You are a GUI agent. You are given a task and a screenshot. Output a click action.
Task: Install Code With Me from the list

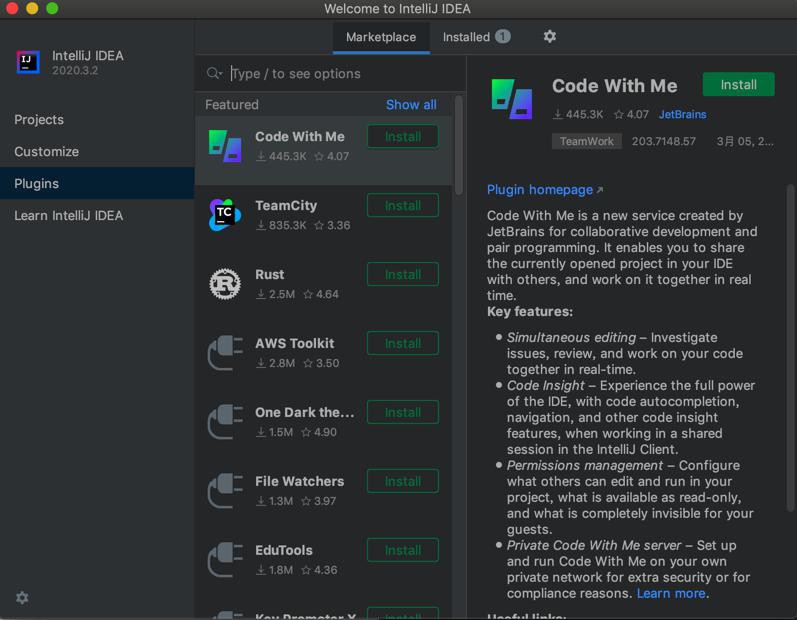tap(403, 137)
